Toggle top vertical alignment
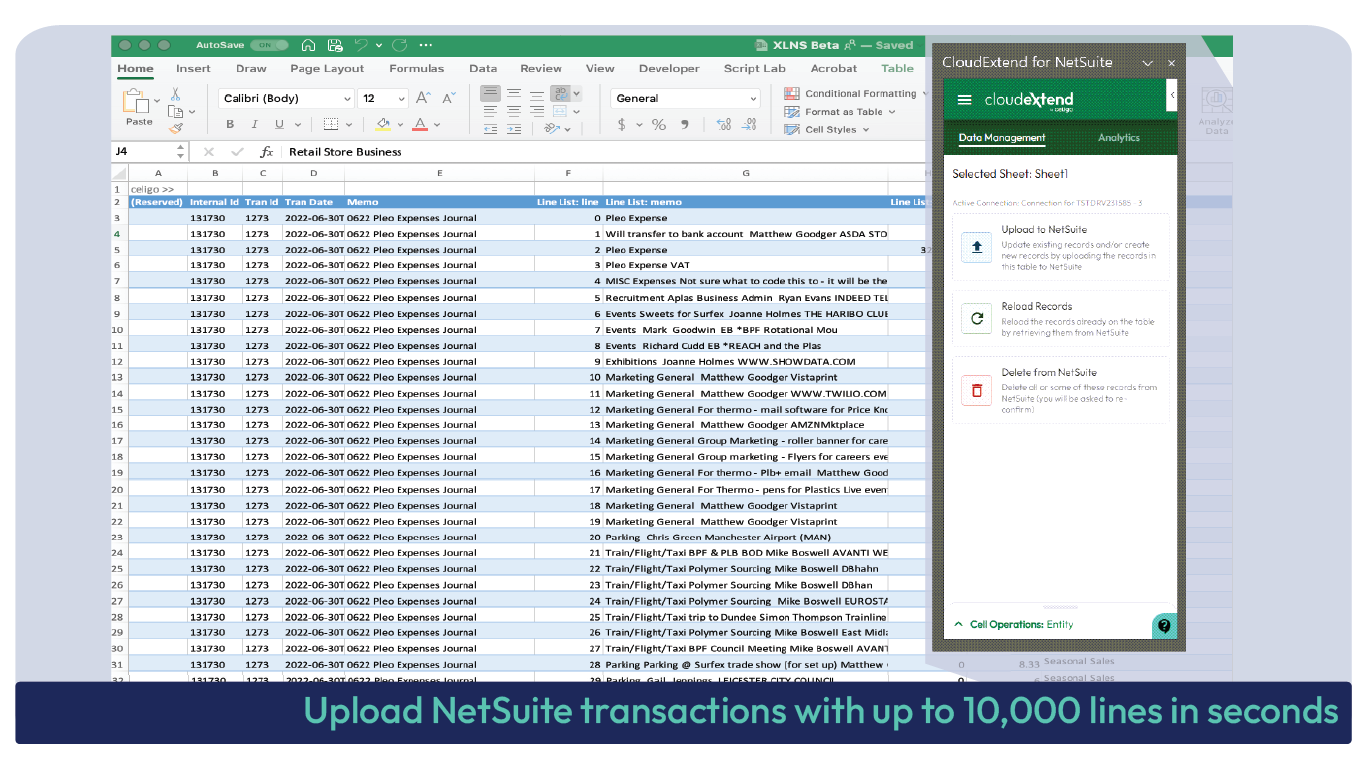The image size is (1366, 768). 489,93
